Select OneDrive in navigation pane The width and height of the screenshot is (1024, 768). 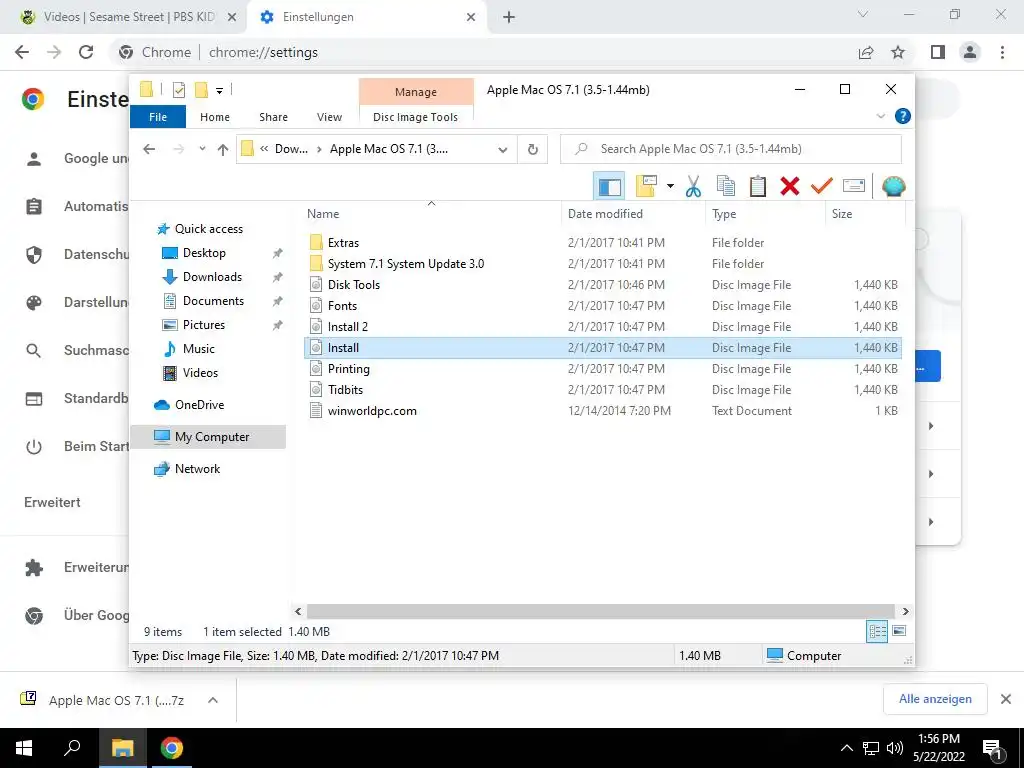(x=199, y=405)
